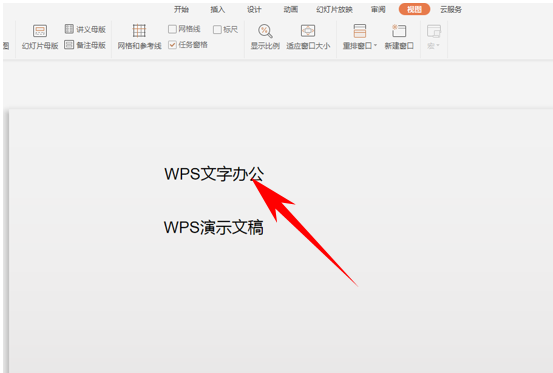Open the 云服务 cloud services tab
Screen dimensions: 553x373
click(451, 10)
